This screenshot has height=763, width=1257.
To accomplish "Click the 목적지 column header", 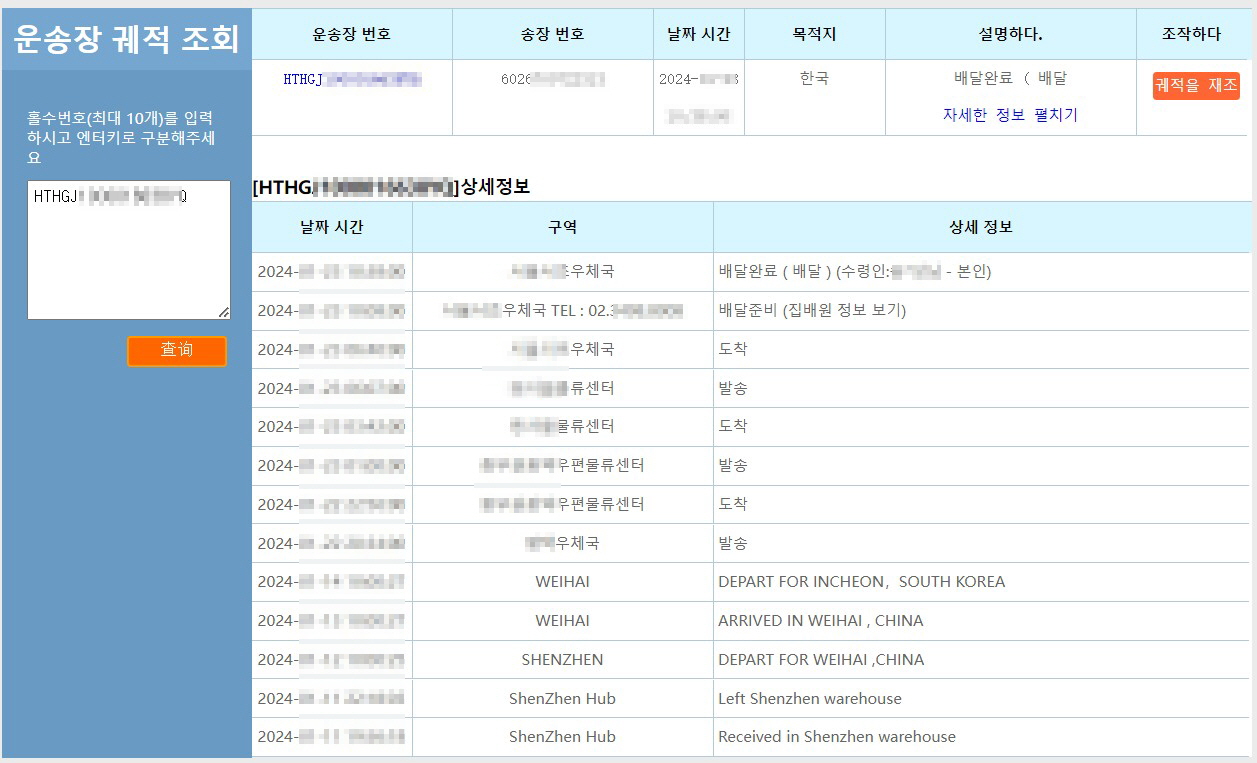I will (x=814, y=34).
